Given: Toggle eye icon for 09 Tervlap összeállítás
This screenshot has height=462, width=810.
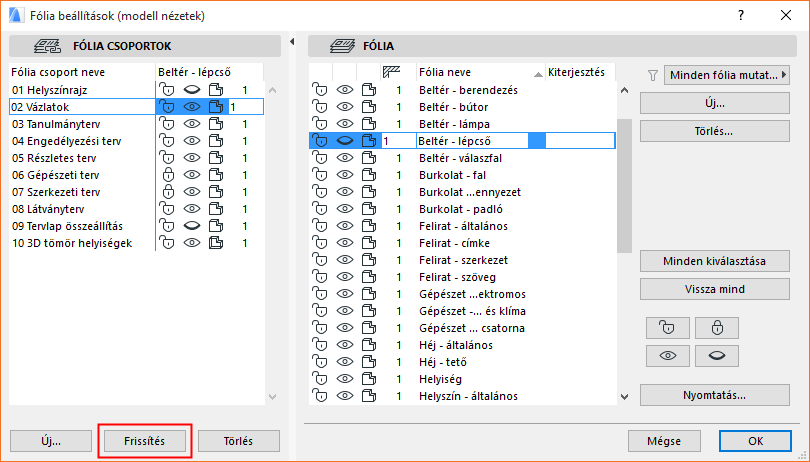Looking at the screenshot, I should [x=191, y=226].
